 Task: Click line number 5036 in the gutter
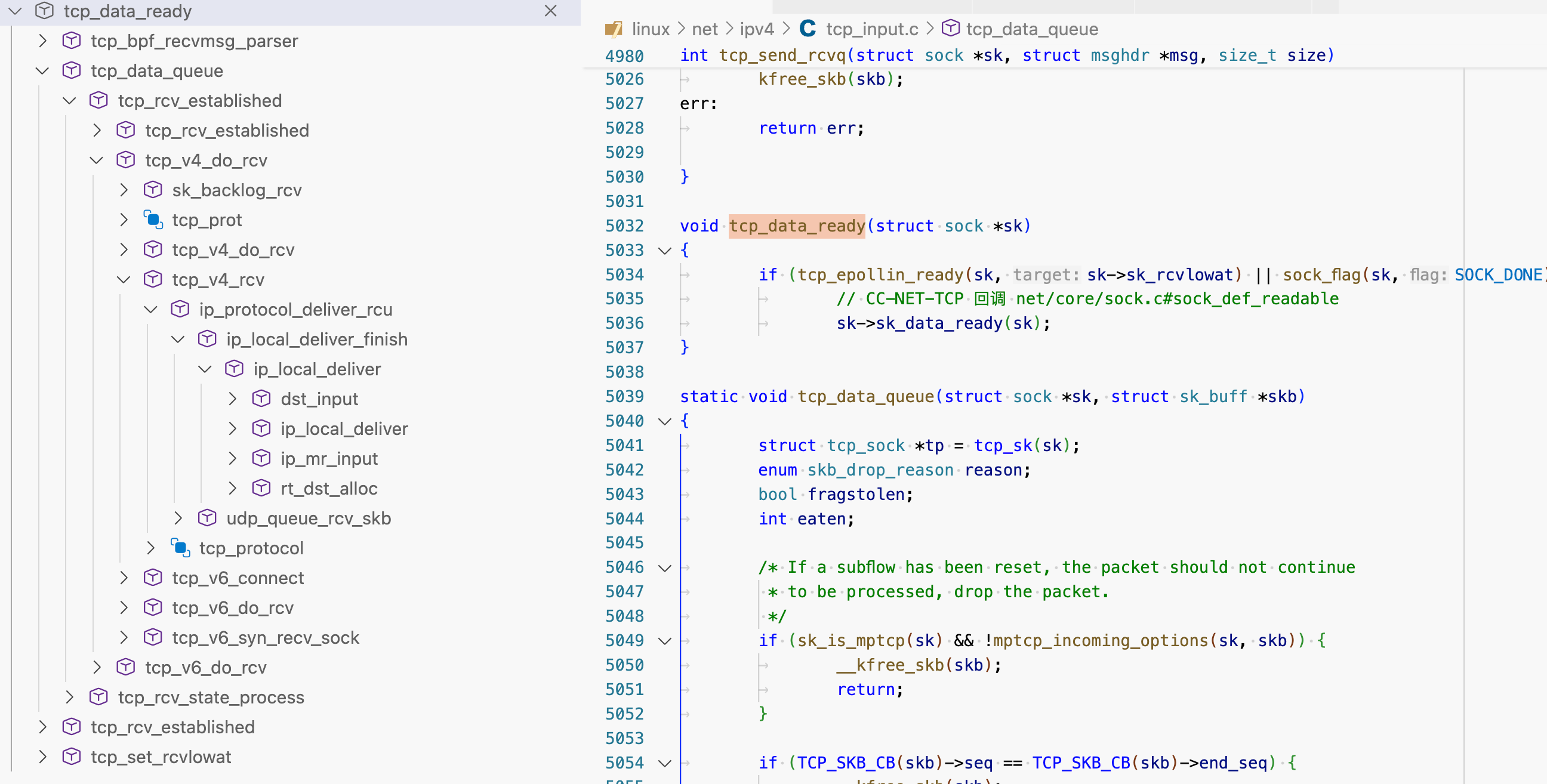click(624, 323)
